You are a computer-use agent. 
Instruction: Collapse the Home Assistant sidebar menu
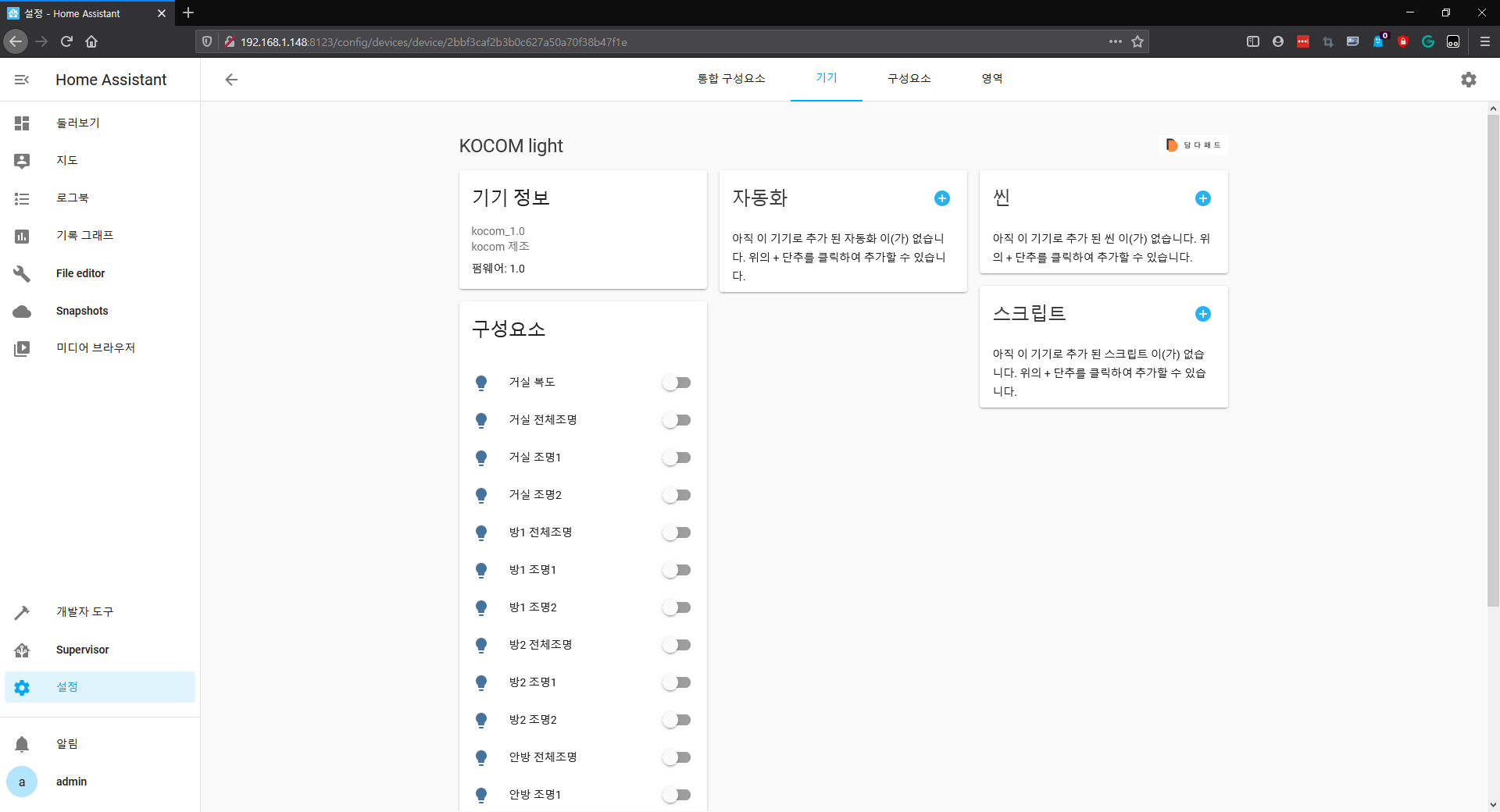pos(22,80)
